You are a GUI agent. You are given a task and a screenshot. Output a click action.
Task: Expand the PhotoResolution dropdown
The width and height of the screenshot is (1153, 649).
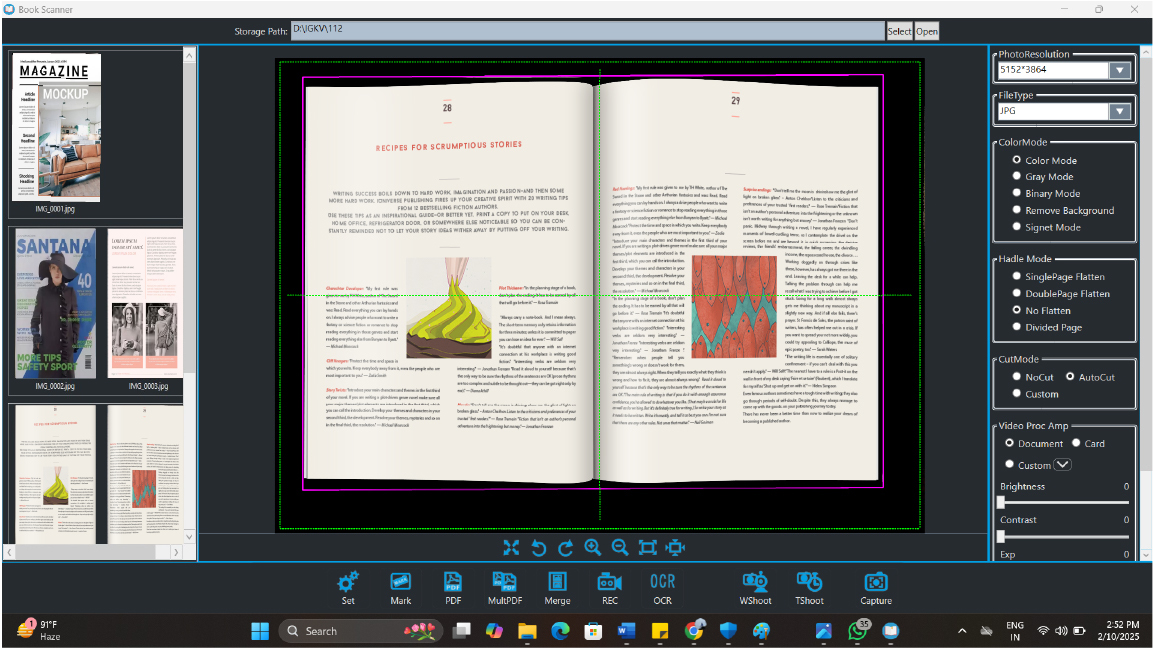coord(1119,71)
